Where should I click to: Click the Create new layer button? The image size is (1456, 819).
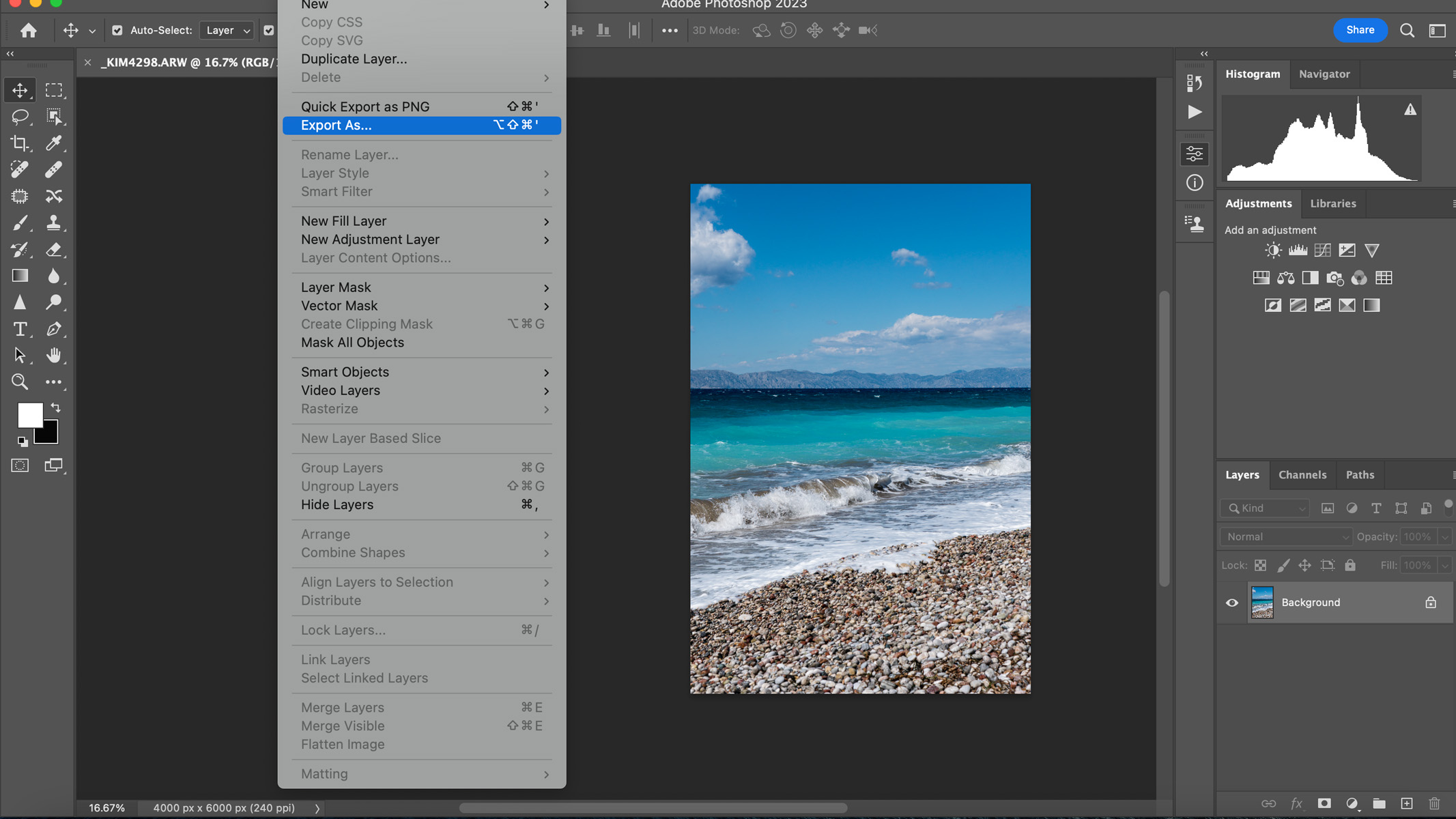[x=1406, y=804]
